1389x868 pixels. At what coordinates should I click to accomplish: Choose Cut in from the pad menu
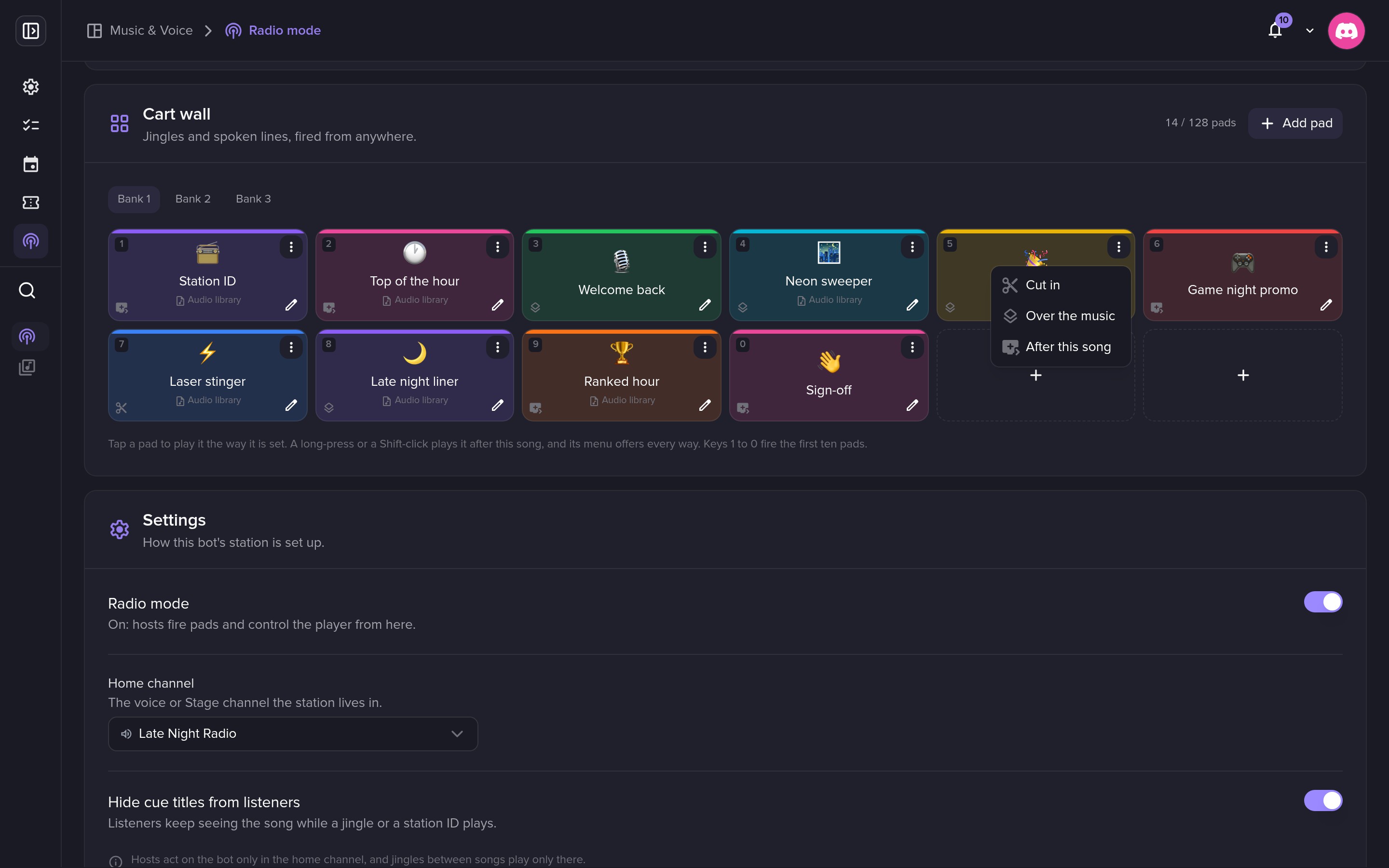tap(1061, 285)
